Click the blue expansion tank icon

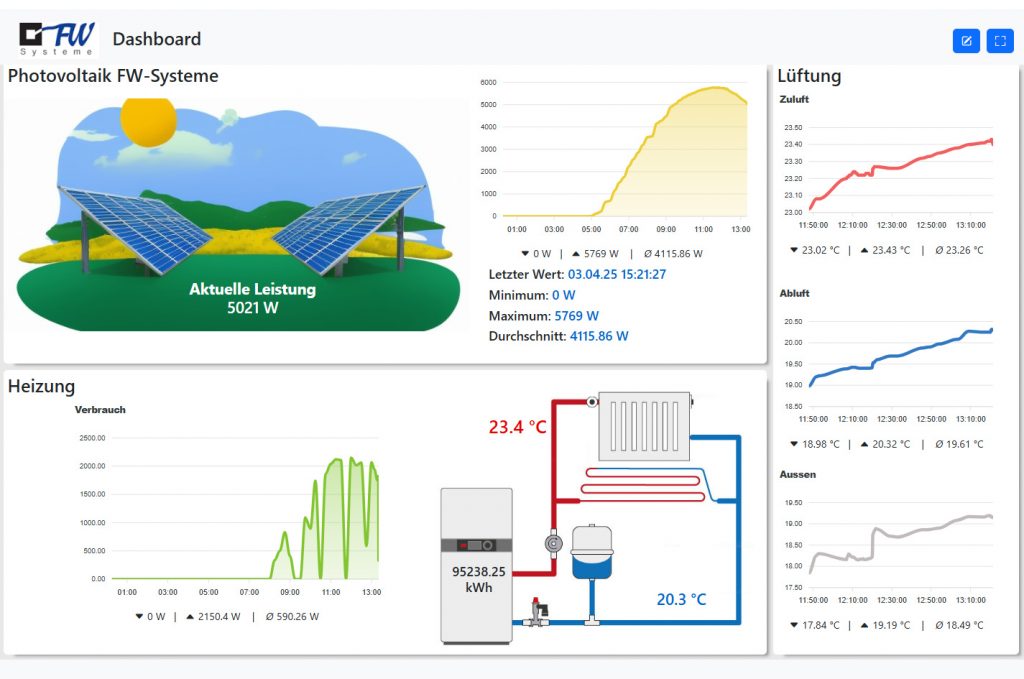pyautogui.click(x=592, y=552)
